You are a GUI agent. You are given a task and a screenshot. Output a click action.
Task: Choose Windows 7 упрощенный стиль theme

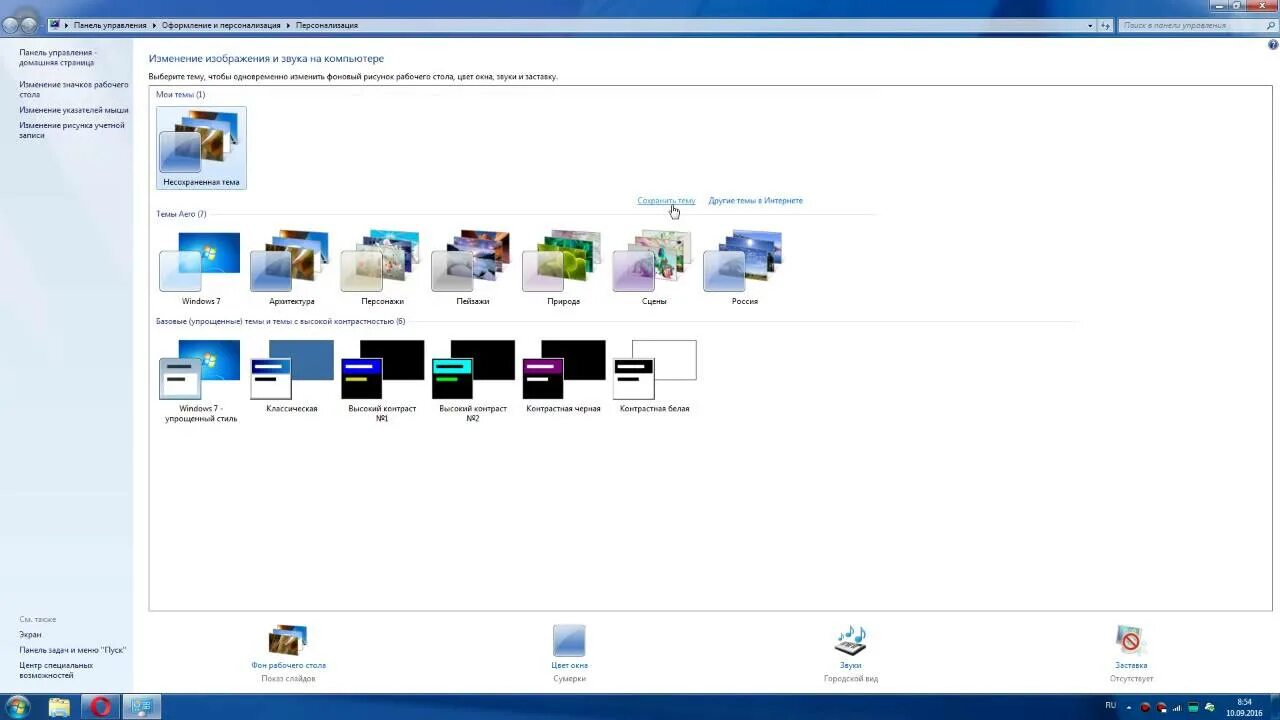tap(200, 380)
